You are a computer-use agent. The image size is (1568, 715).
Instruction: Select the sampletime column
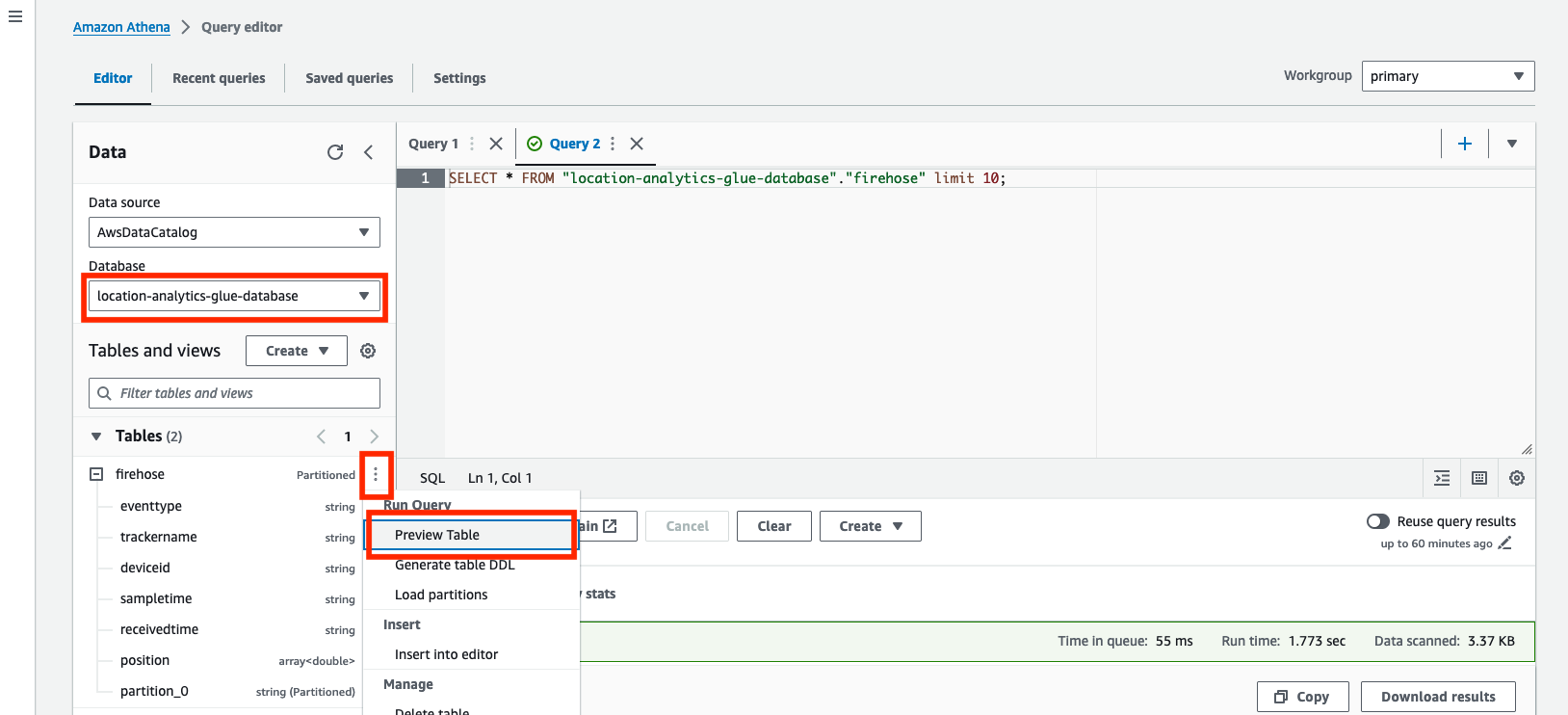[x=156, y=598]
